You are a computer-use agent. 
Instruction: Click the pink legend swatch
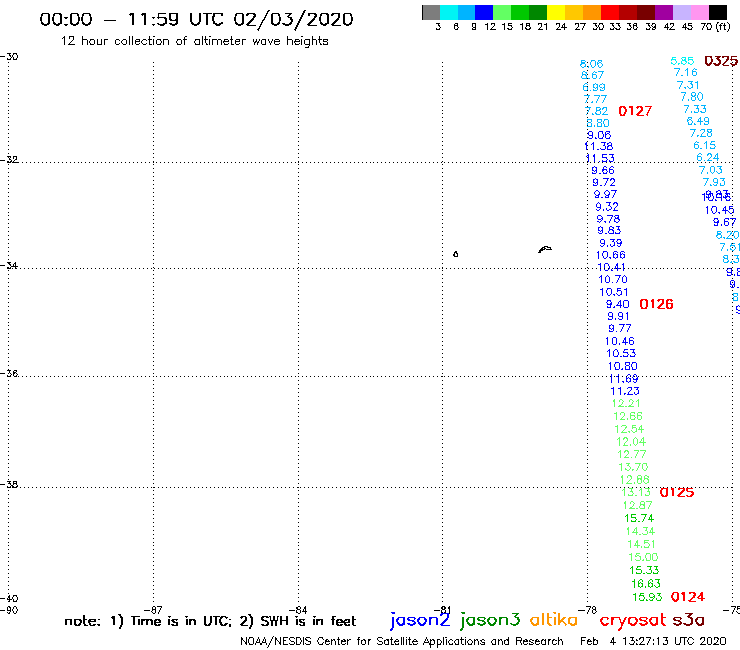coord(700,12)
